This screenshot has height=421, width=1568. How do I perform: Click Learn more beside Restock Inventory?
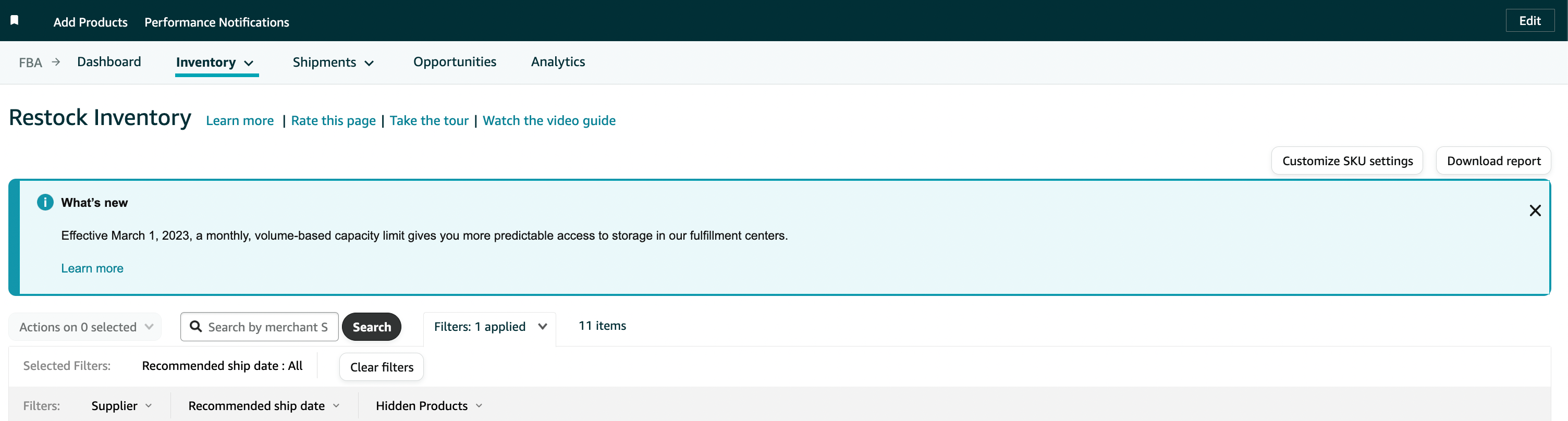tap(240, 120)
